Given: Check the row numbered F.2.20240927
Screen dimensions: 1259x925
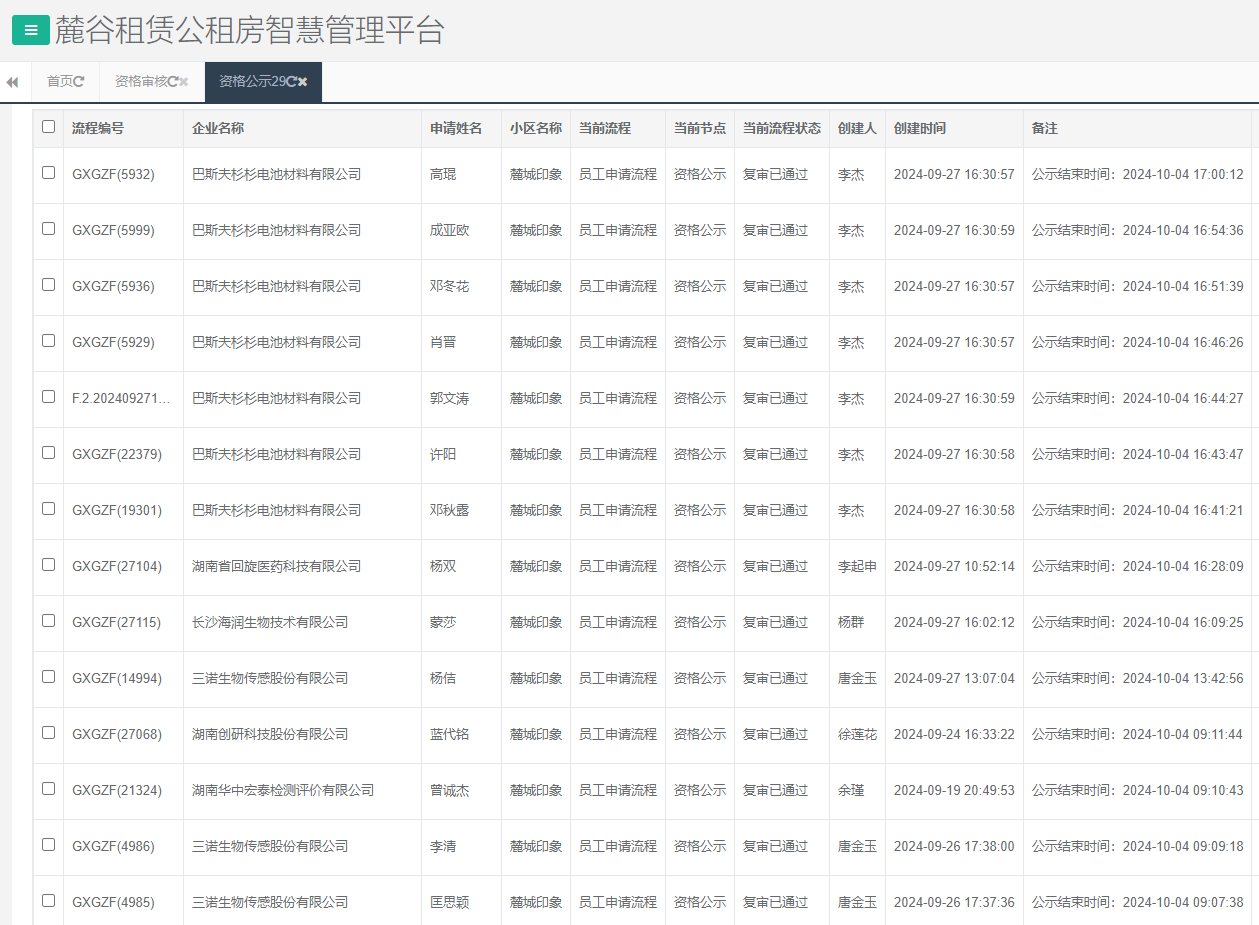Looking at the screenshot, I should (47, 398).
